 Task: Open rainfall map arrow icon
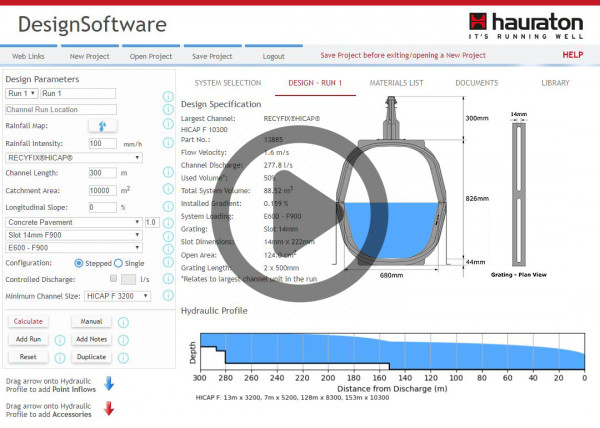[x=103, y=126]
